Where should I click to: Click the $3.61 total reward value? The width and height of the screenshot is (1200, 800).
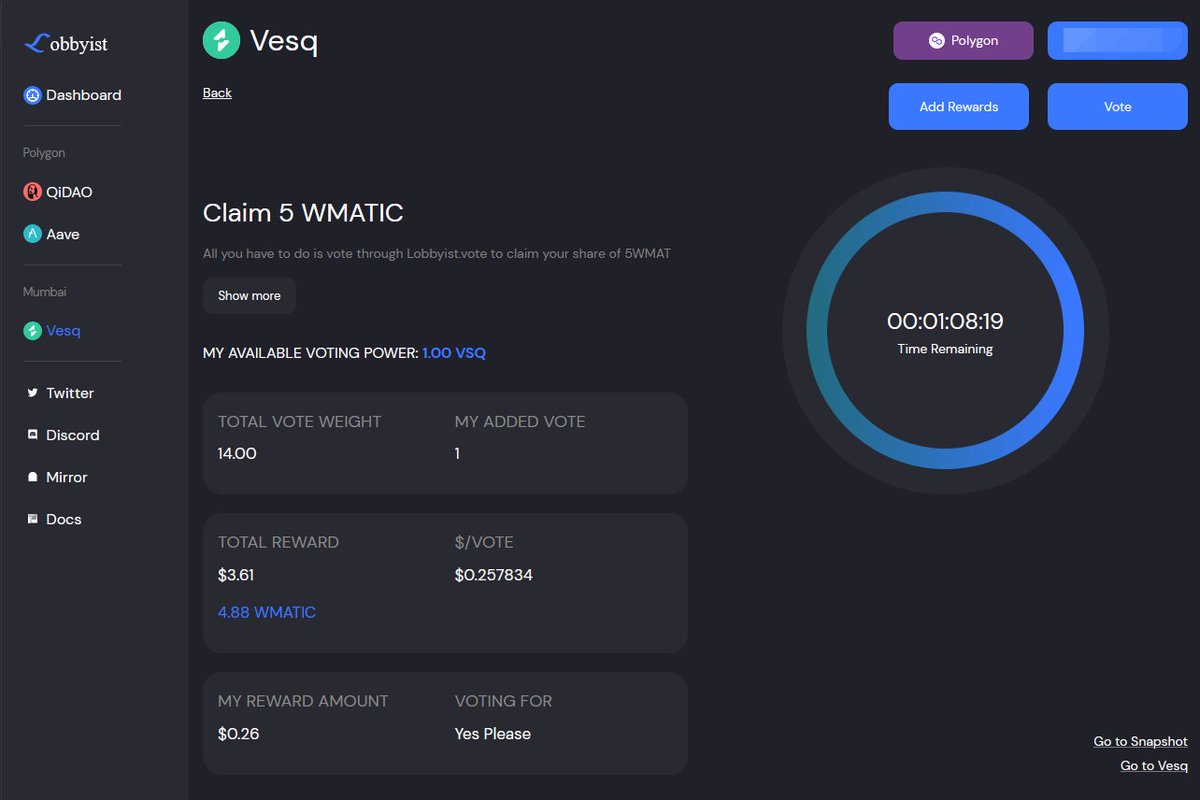(x=236, y=575)
